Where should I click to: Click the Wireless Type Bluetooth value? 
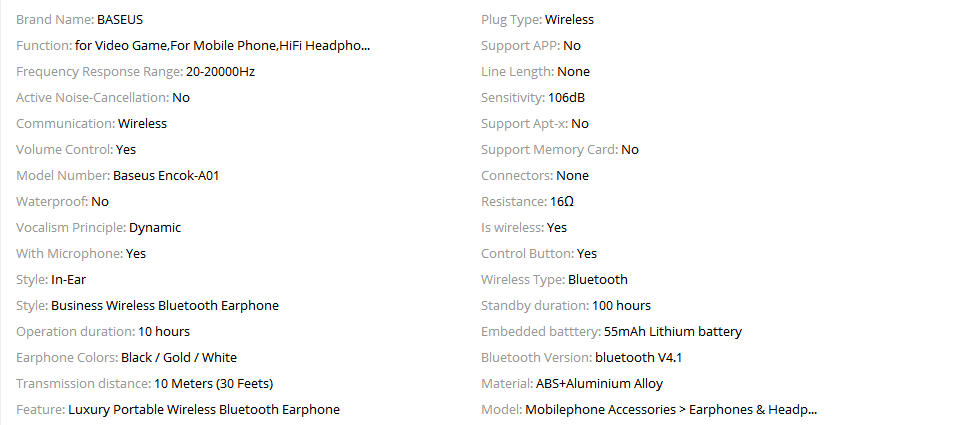coord(598,279)
